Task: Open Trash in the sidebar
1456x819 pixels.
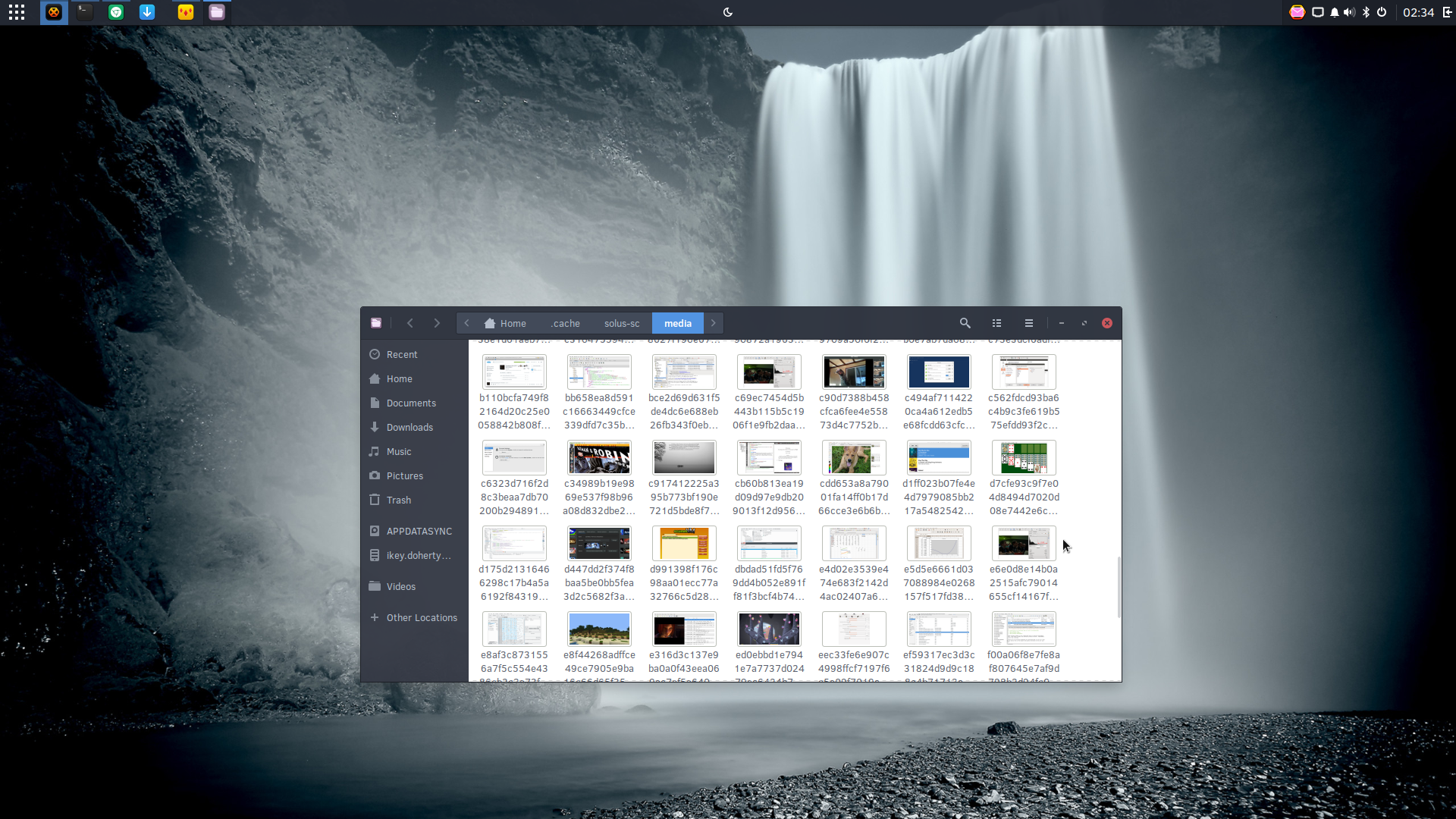Action: click(x=414, y=500)
